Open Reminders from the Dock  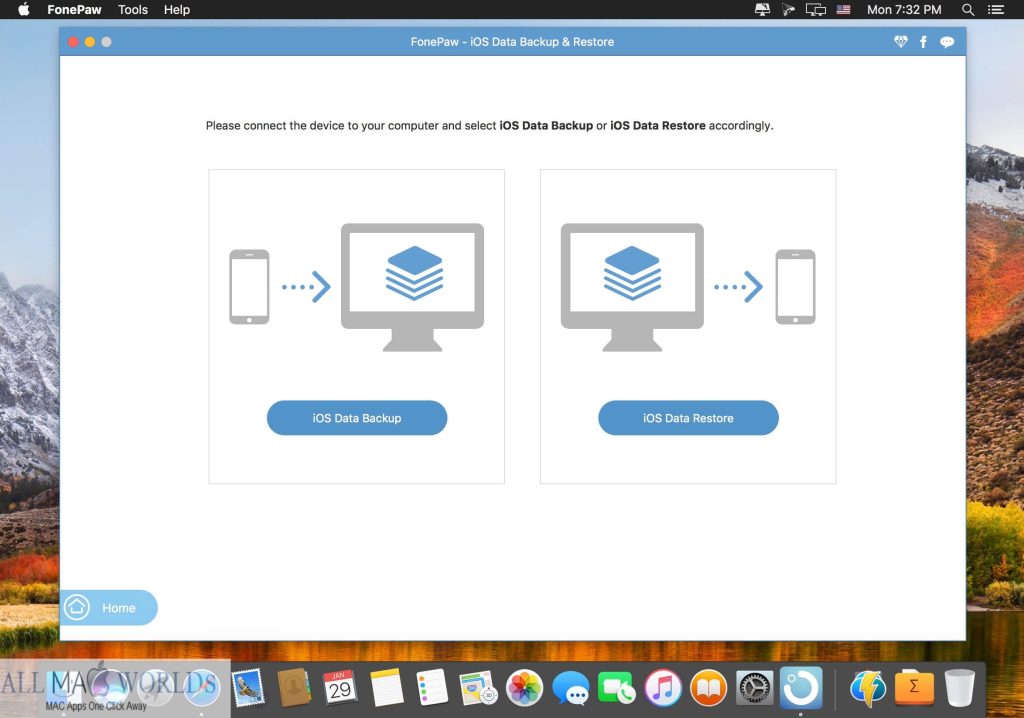(x=432, y=688)
